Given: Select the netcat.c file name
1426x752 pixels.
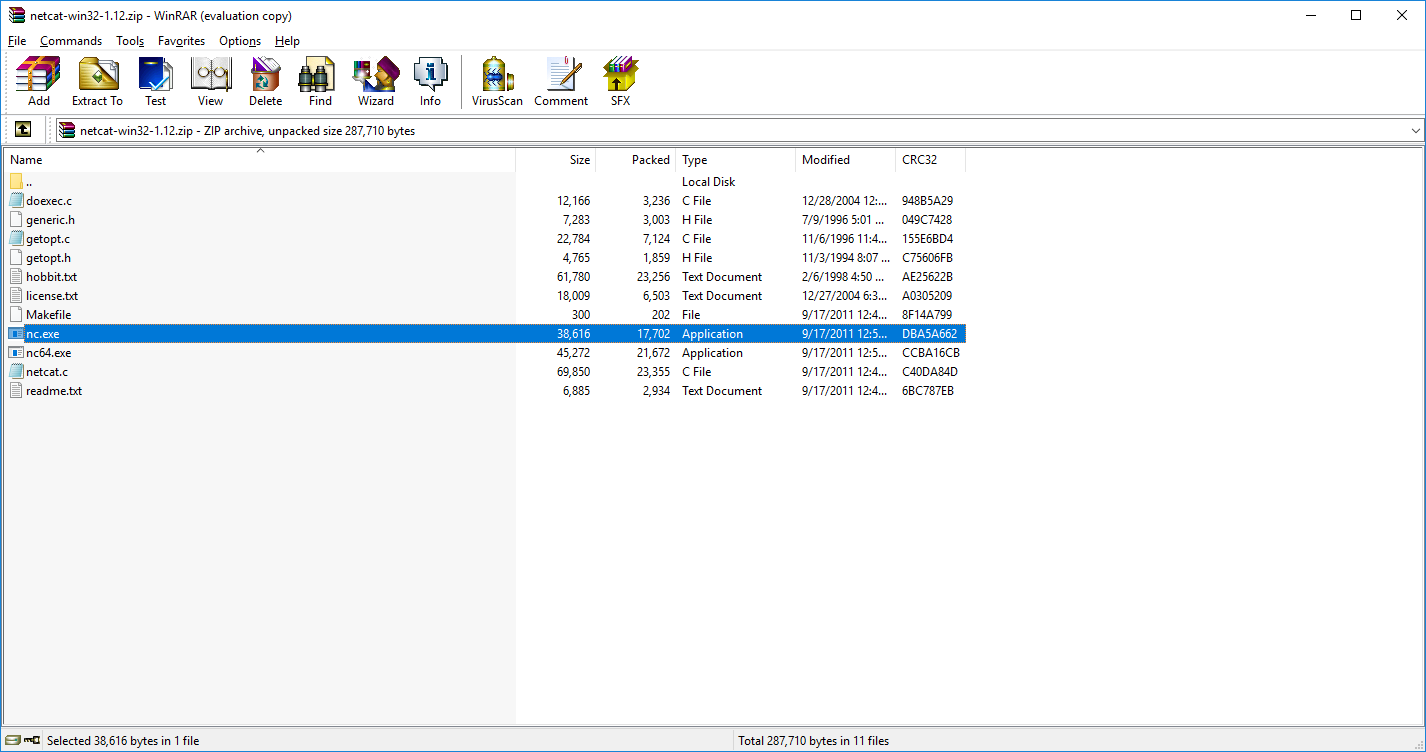Looking at the screenshot, I should 47,372.
